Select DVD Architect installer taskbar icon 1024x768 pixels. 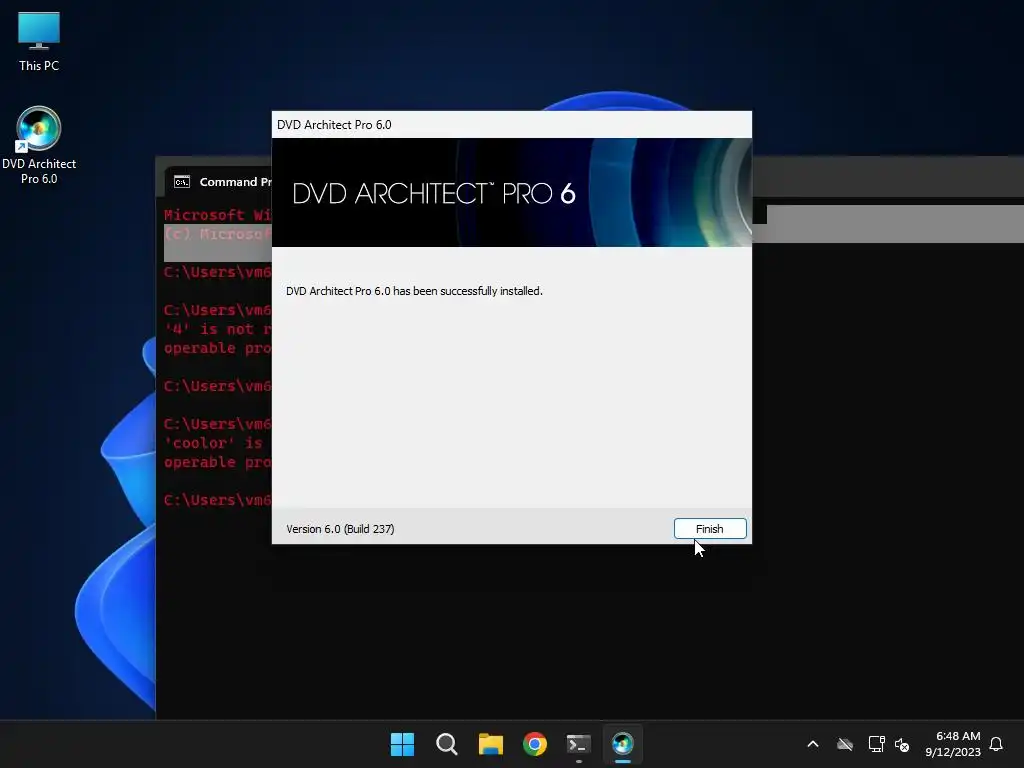622,744
